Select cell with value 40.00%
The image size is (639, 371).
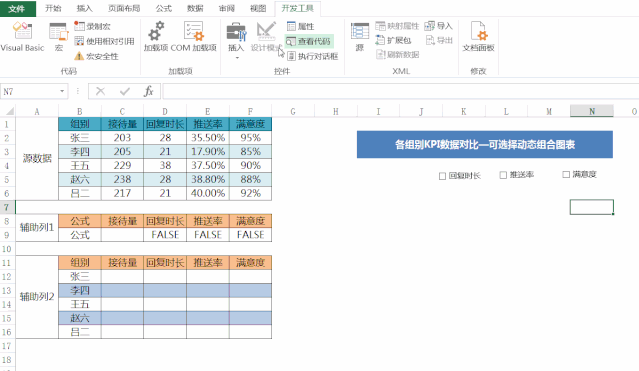tap(208, 193)
